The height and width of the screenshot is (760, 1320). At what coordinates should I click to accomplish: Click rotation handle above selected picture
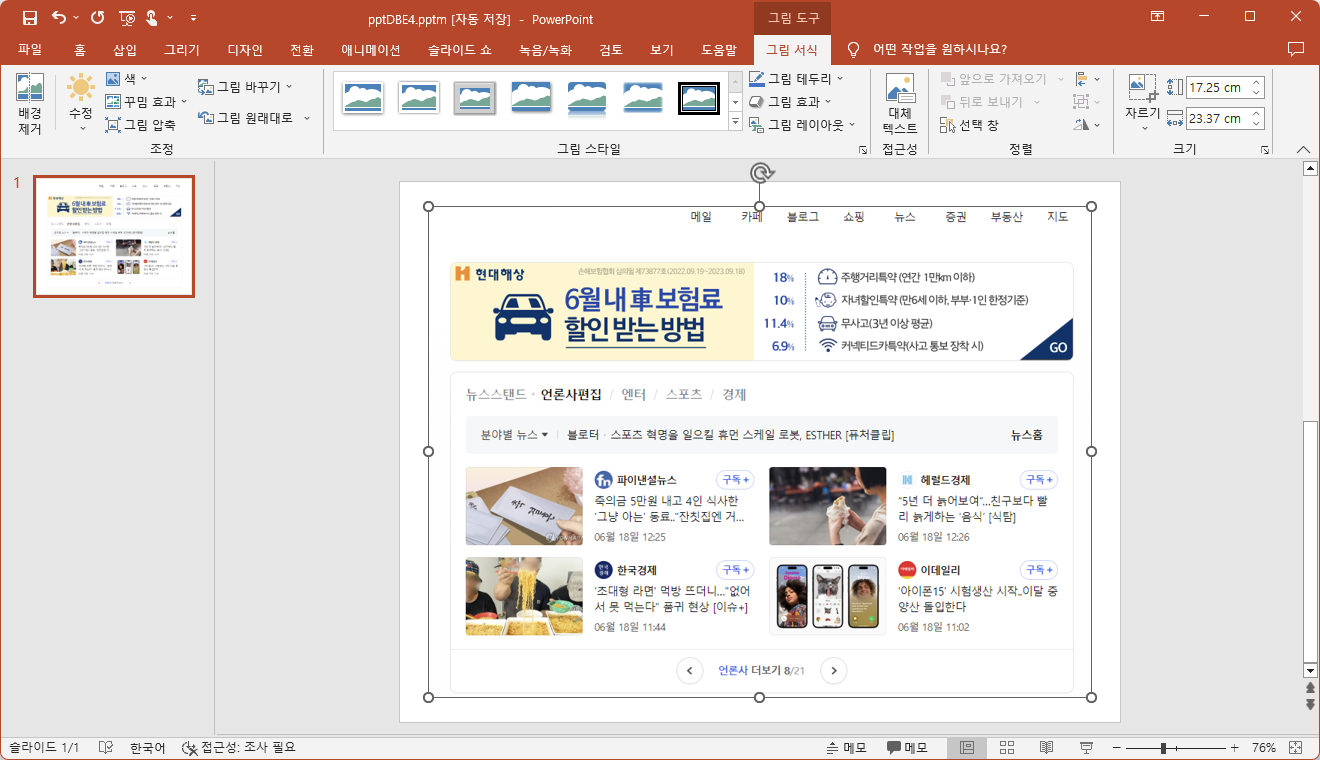point(760,173)
